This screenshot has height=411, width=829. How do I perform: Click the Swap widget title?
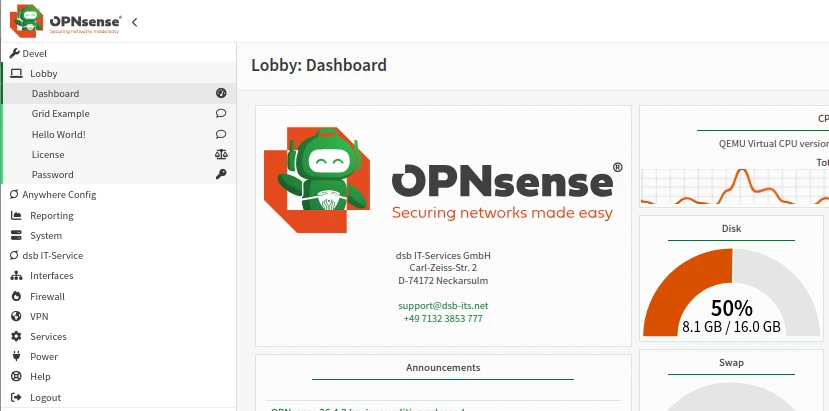pos(731,363)
